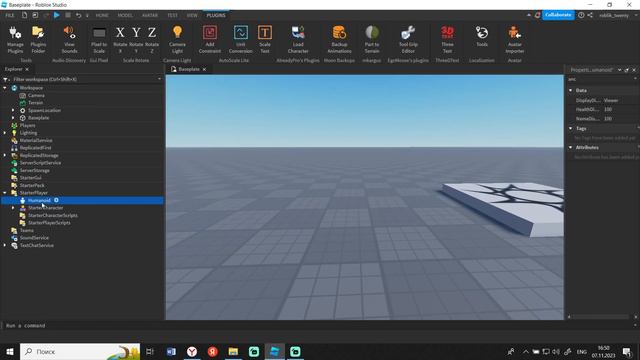Expand the TextChatService node
Viewport: 640px width, 360px height.
click(x=5, y=245)
